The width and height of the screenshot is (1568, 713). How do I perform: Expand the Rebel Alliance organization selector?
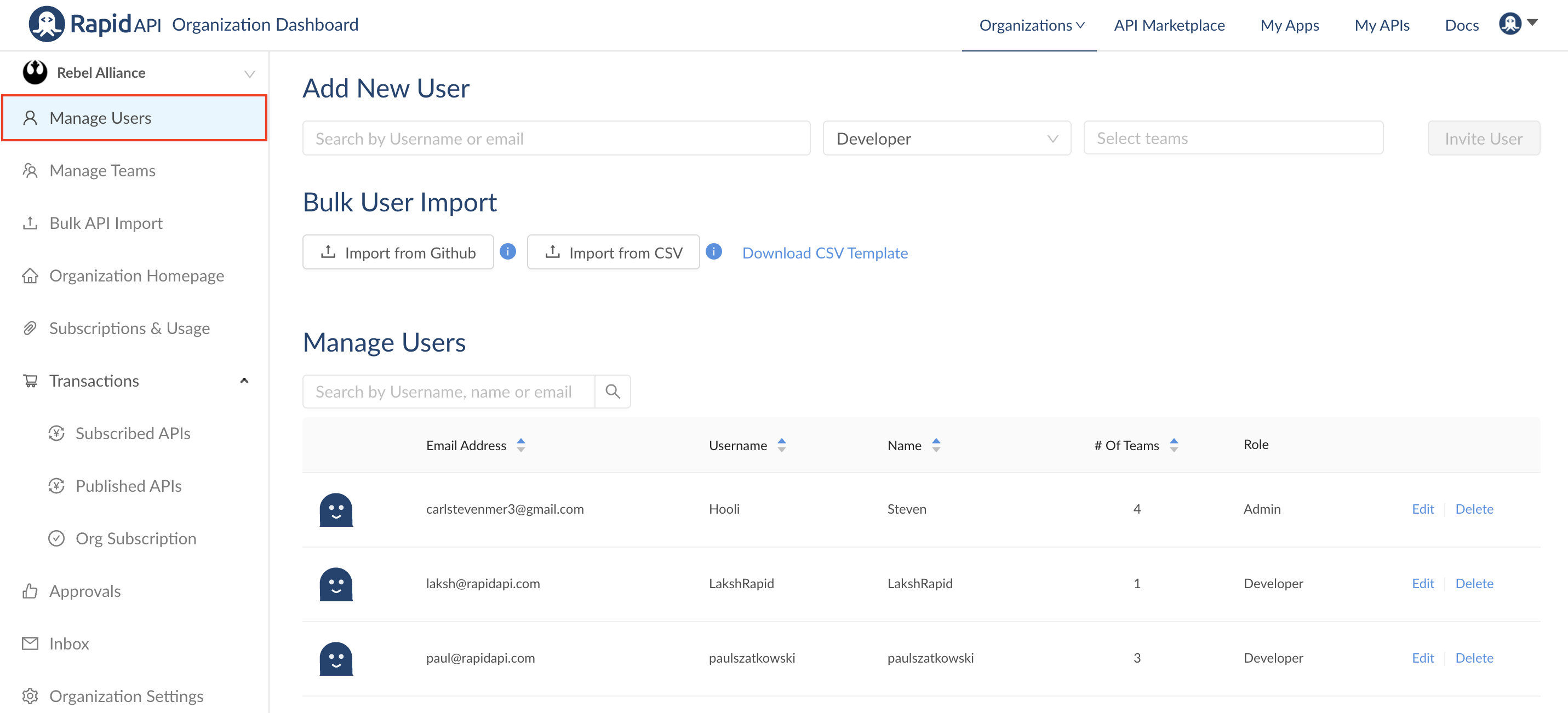(x=249, y=73)
